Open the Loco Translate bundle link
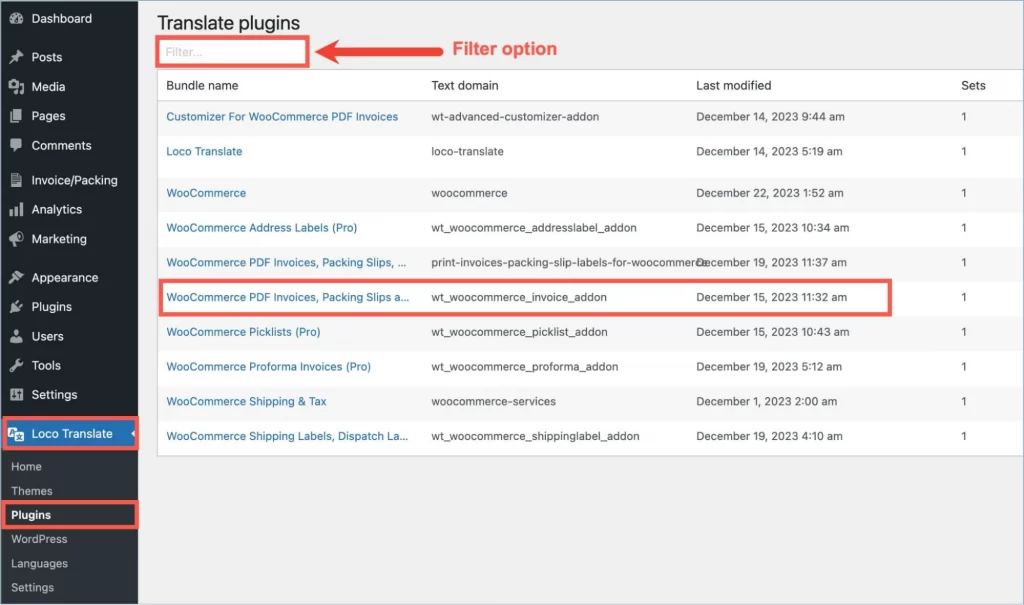 (x=204, y=152)
